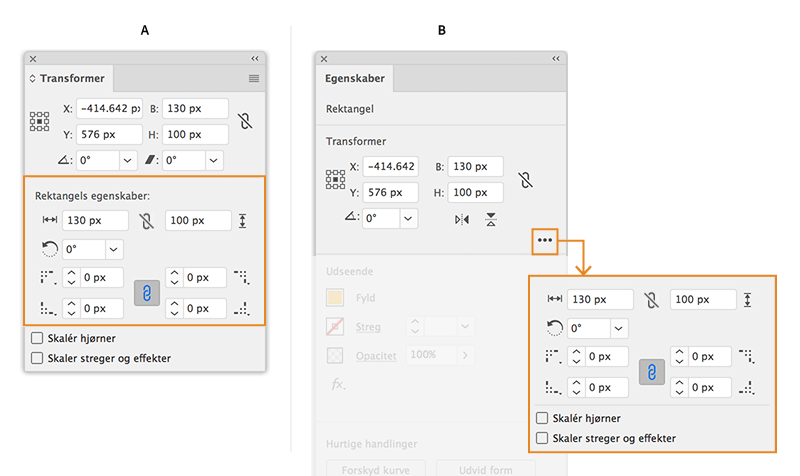Click reference point grid in Egenskaber panel
This screenshot has width=800, height=476.
point(335,180)
